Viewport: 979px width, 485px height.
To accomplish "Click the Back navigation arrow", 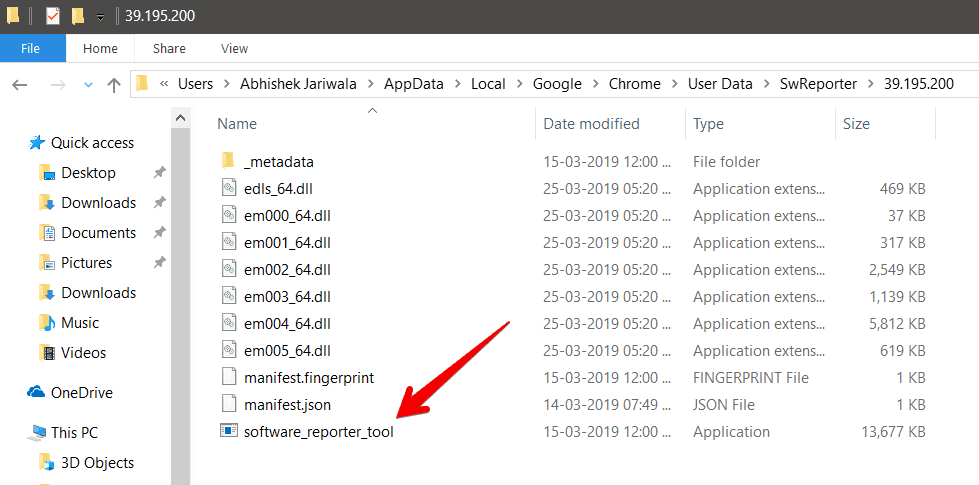I will pos(19,84).
